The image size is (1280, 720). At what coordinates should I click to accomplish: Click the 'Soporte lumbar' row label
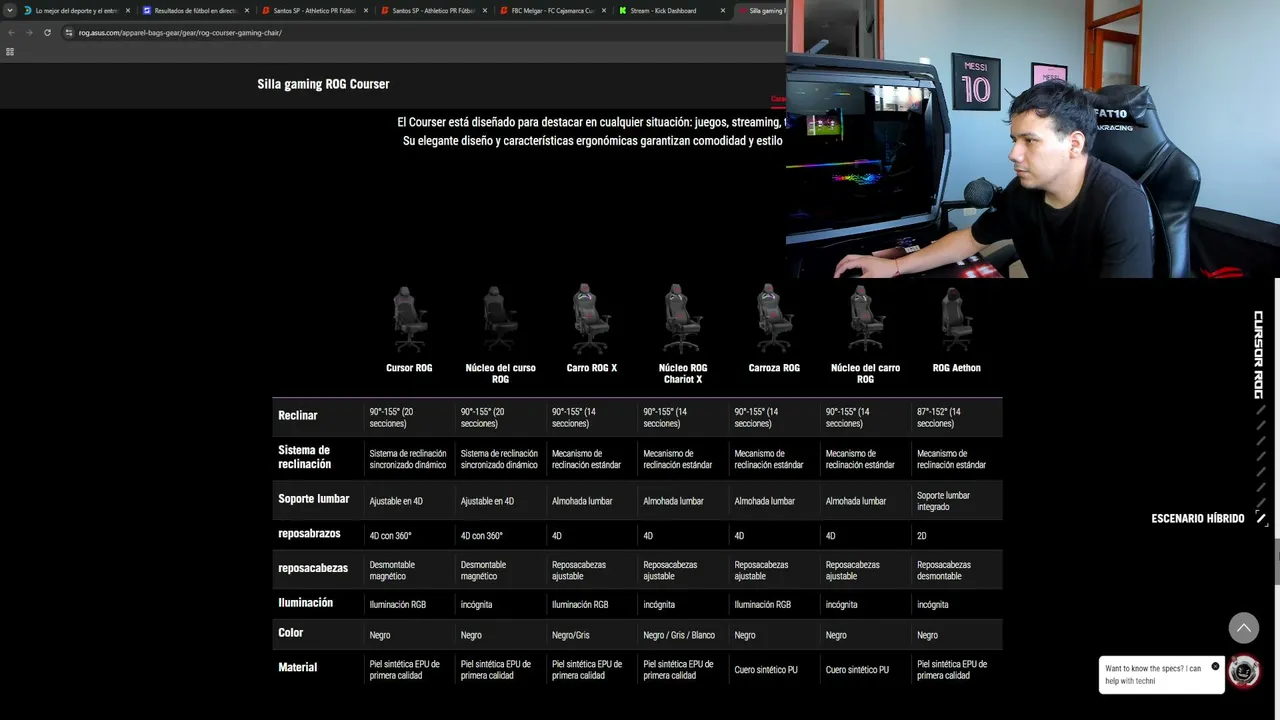tap(314, 499)
